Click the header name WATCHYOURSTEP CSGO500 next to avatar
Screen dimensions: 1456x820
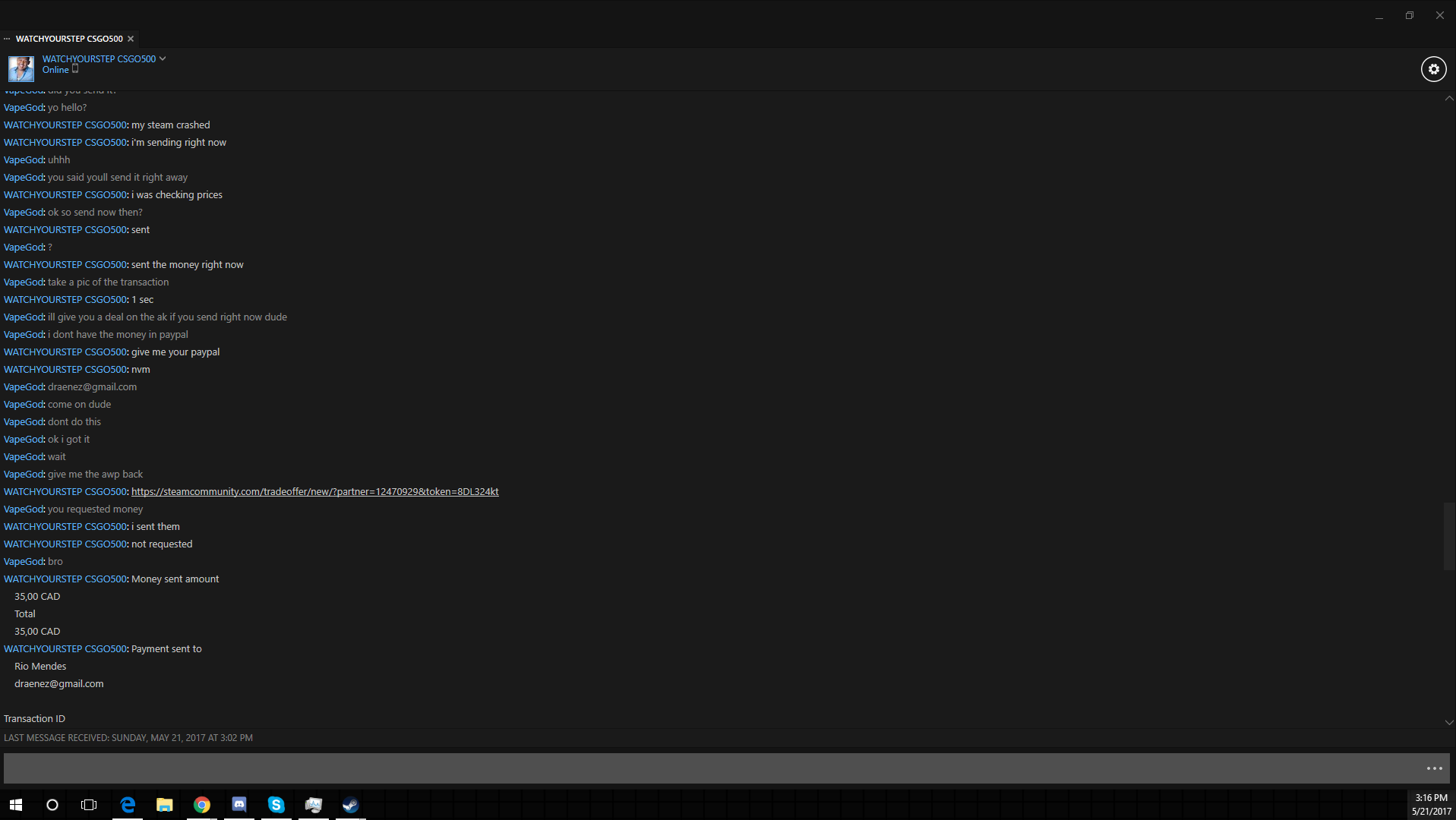point(99,59)
